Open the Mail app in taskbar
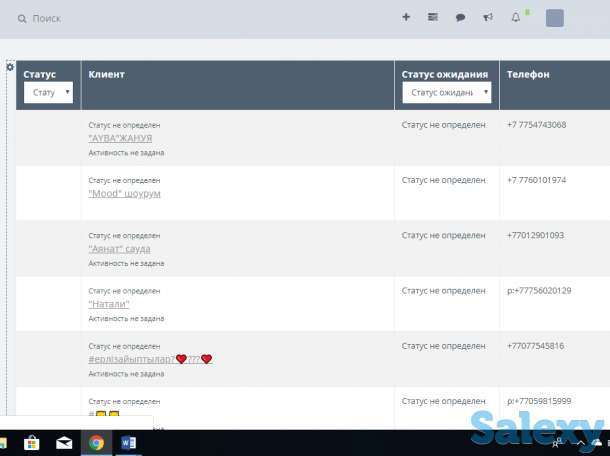This screenshot has width=610, height=456. 64,443
